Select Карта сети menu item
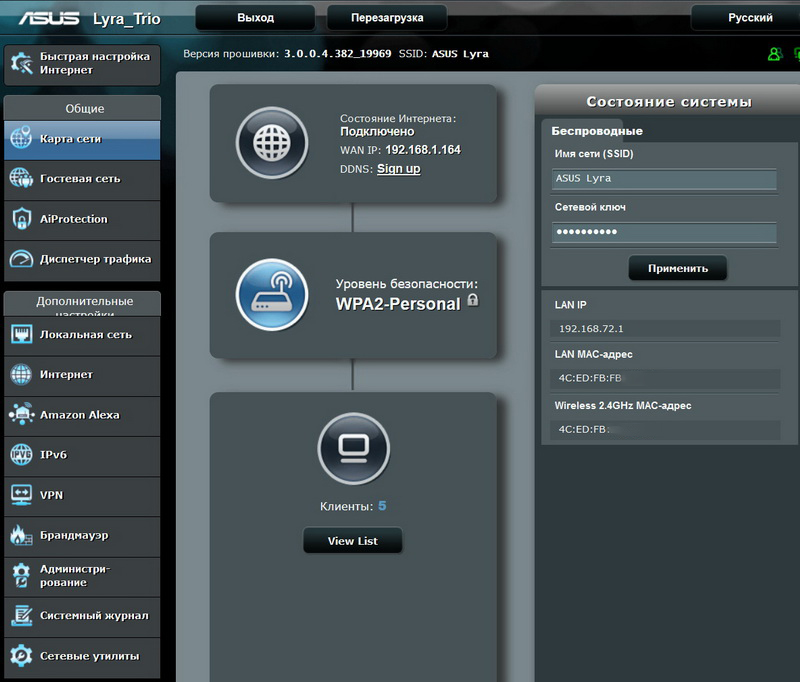This screenshot has height=682, width=800. click(x=81, y=139)
